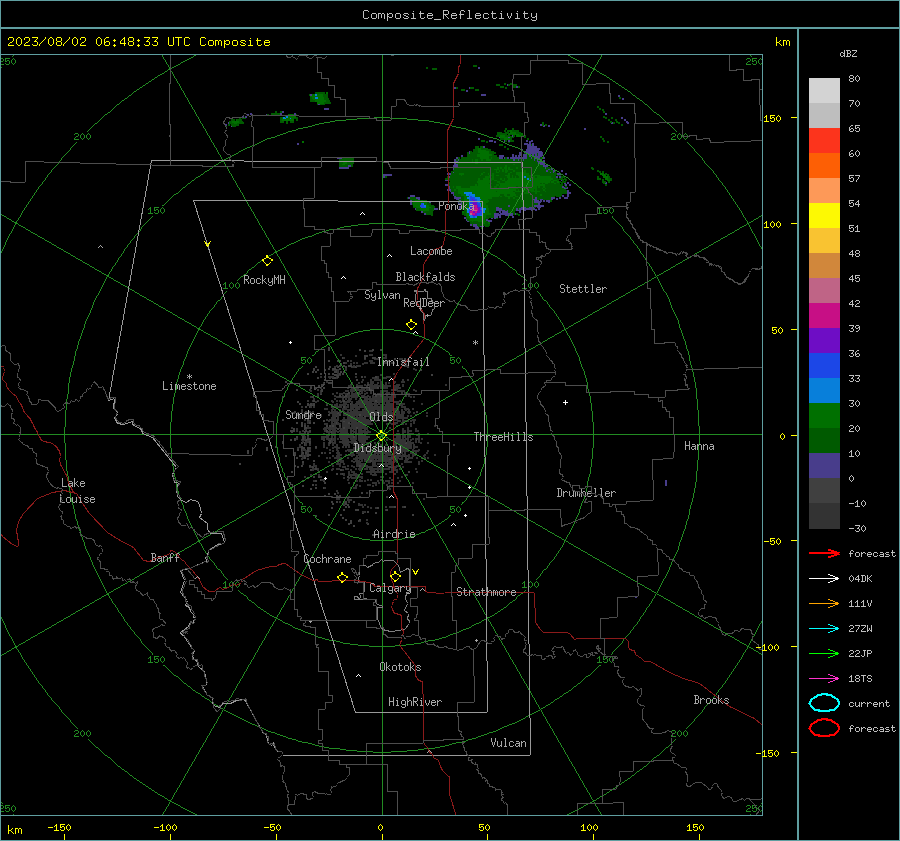Select the Drumheller map label
Screen dimensions: 900x841
click(586, 493)
